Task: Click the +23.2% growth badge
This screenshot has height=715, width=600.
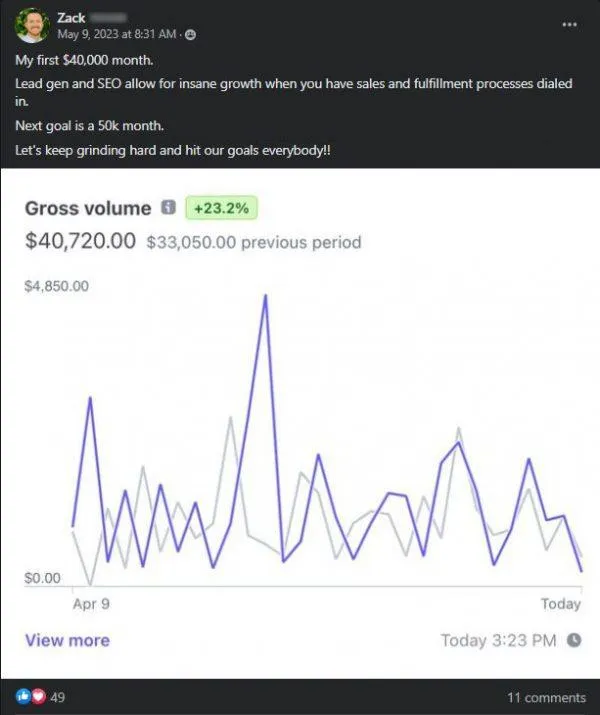Action: click(221, 208)
